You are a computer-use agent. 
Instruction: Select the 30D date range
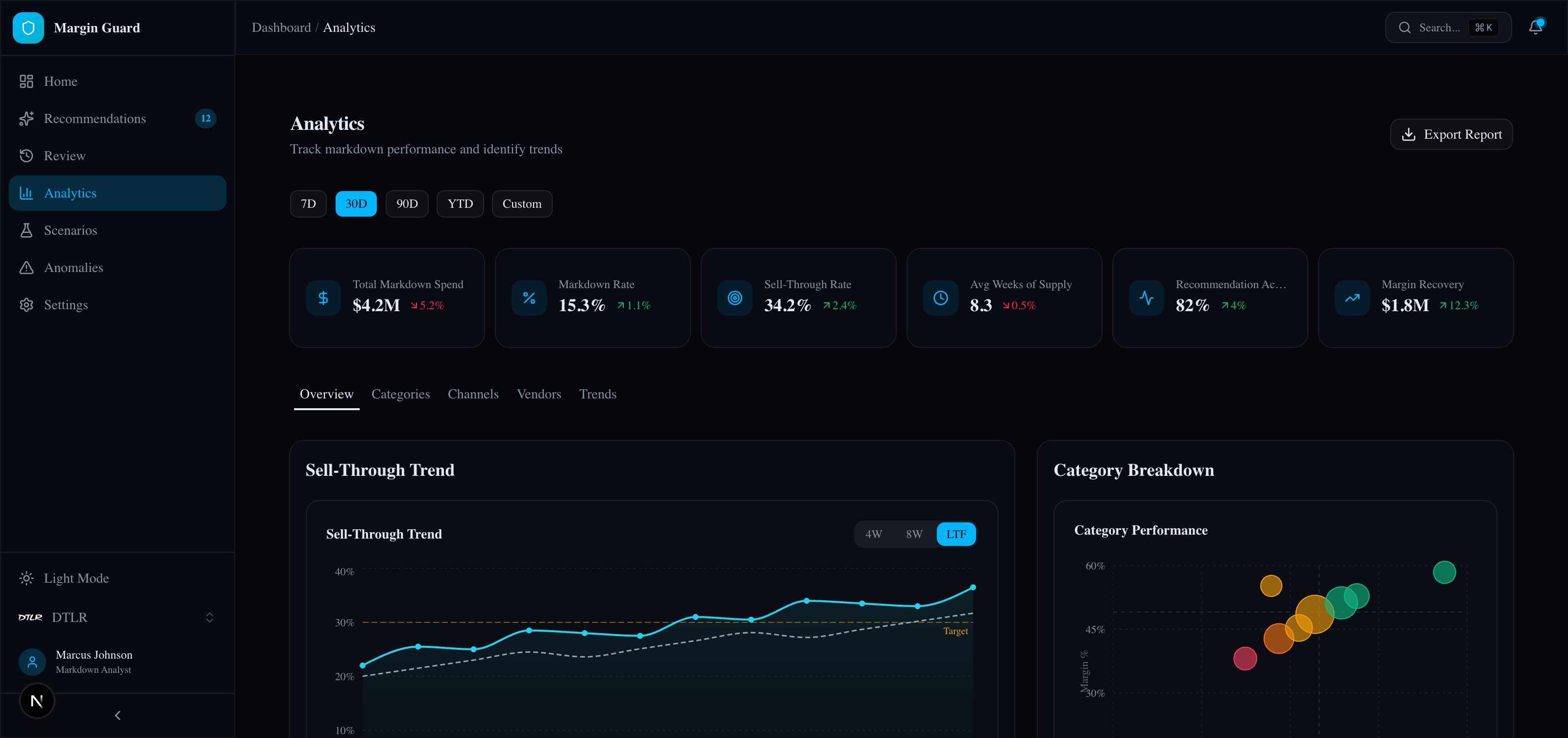356,204
